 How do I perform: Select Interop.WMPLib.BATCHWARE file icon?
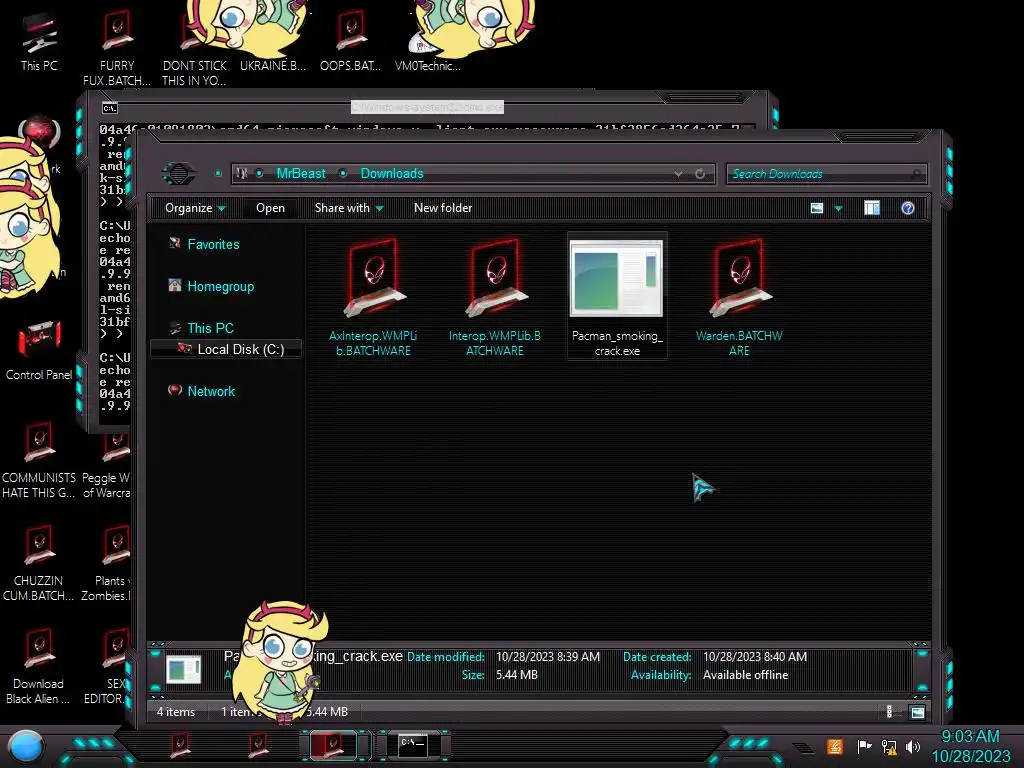495,278
